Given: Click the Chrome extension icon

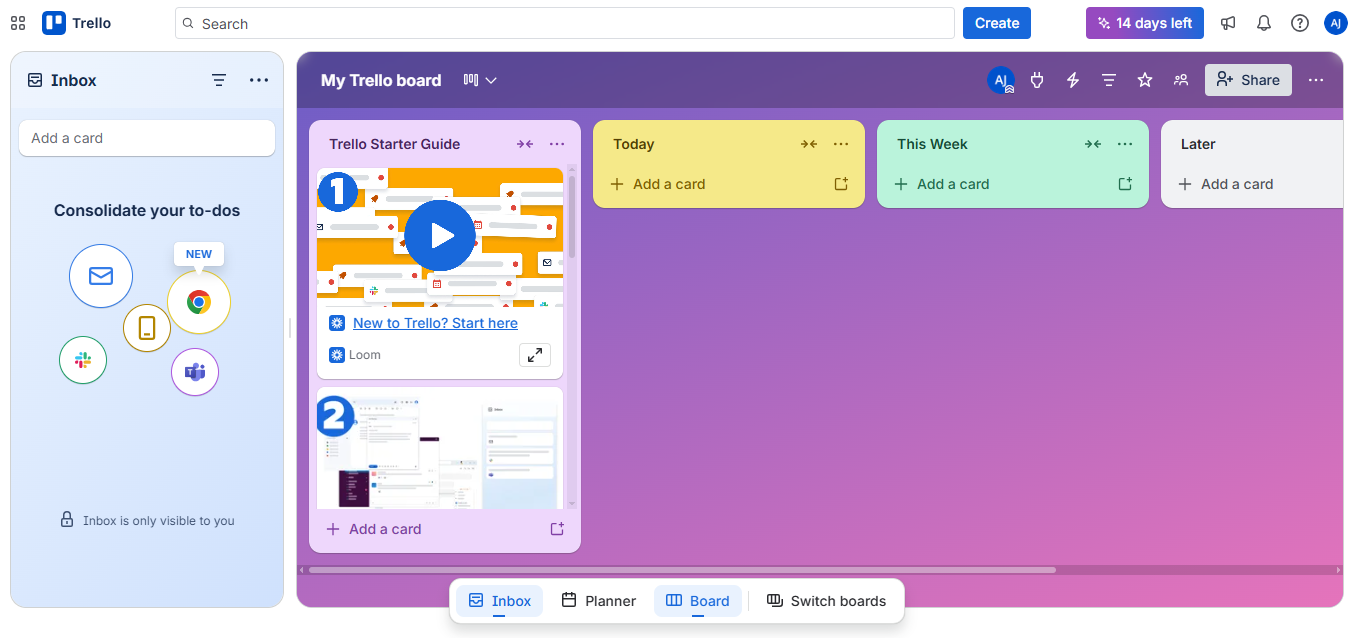Looking at the screenshot, I should (x=199, y=302).
